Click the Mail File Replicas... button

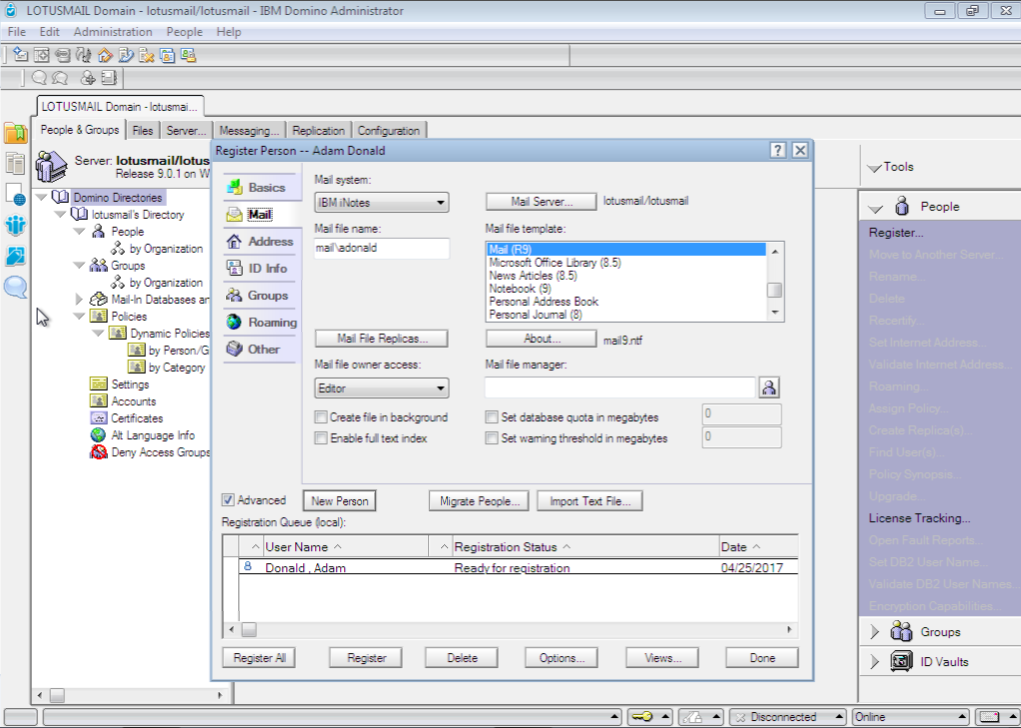coord(382,339)
